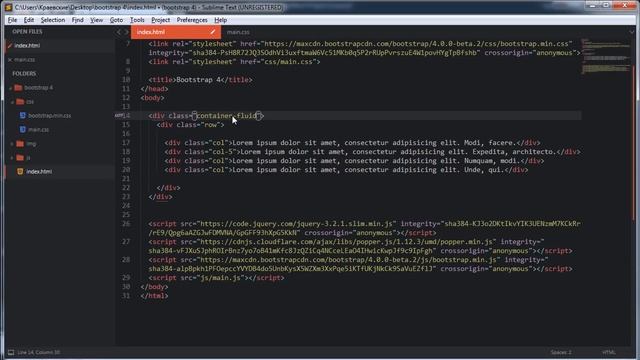Screen dimensions: 640x360
Task: Click the unsaved pencil marker on index.html tab
Action: point(213,32)
